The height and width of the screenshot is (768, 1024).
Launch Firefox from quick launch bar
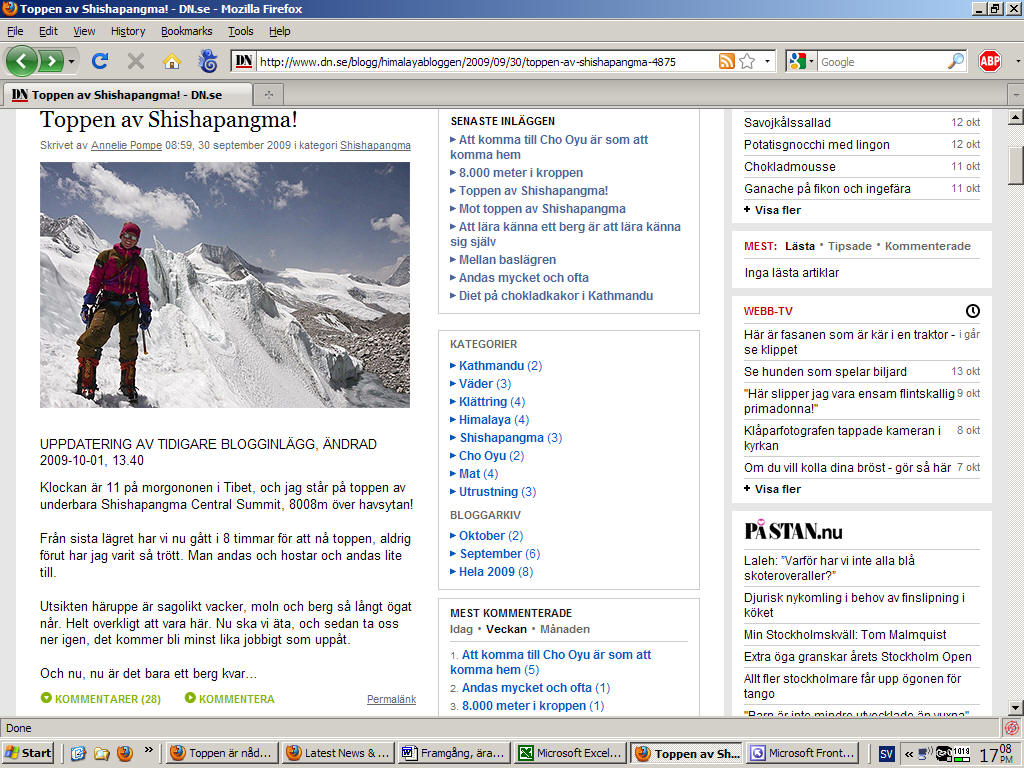[125, 753]
